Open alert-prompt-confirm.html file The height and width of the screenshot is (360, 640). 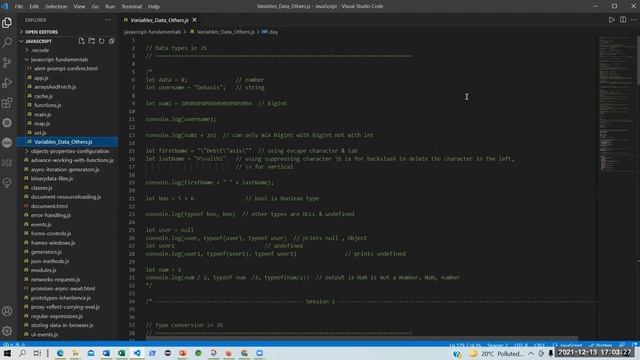pos(66,69)
